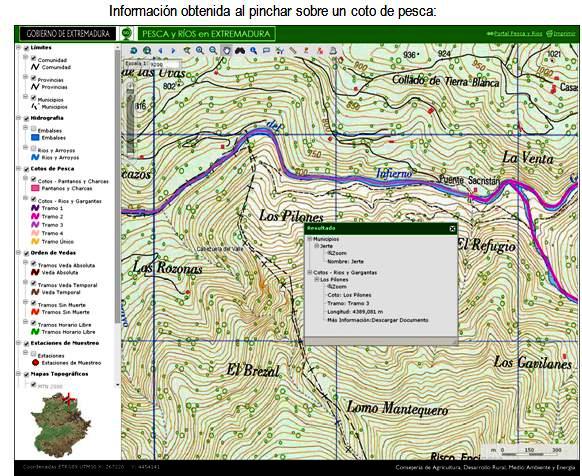Viewport: 582px width, 476px height.
Task: Click the print map toolbar icon
Action: point(333,50)
